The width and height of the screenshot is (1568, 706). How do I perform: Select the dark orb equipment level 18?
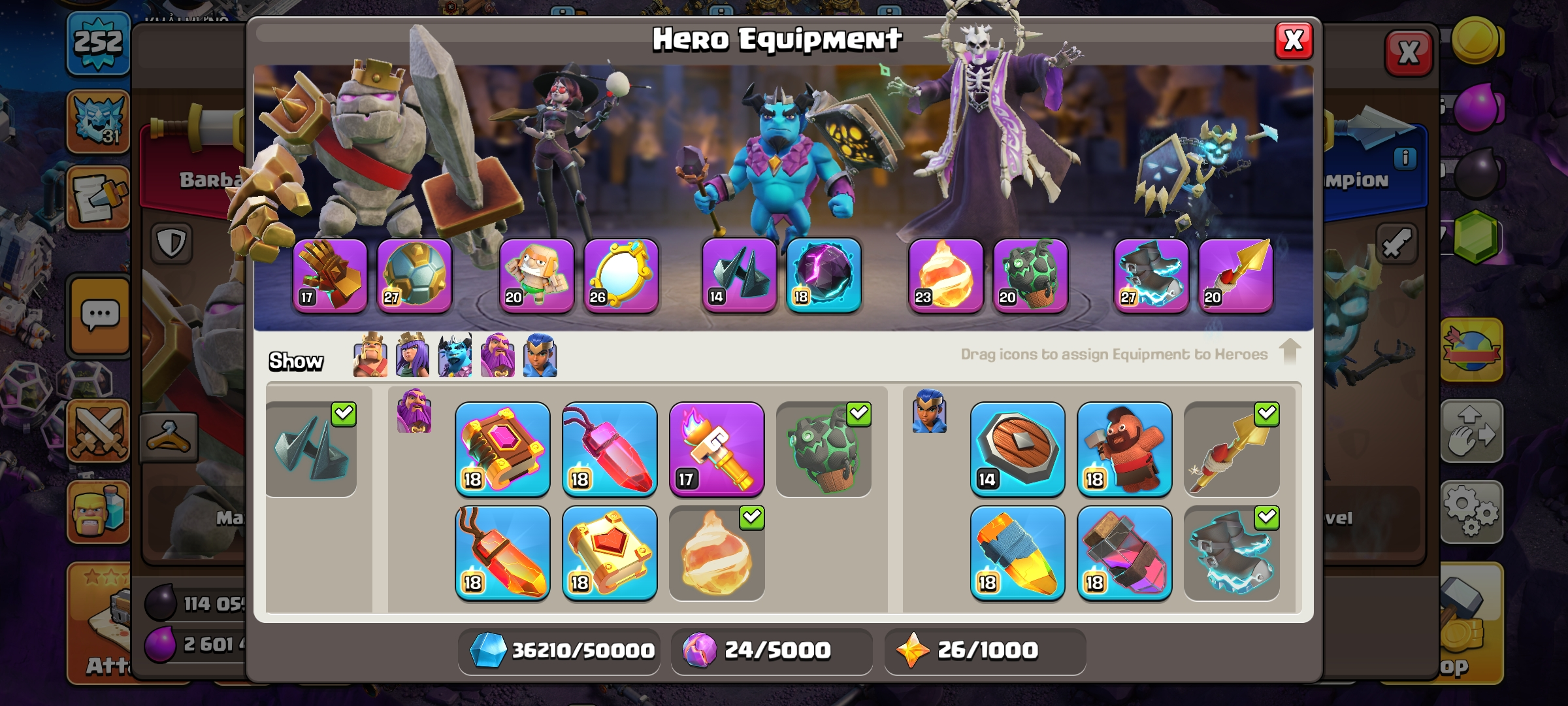tap(824, 275)
